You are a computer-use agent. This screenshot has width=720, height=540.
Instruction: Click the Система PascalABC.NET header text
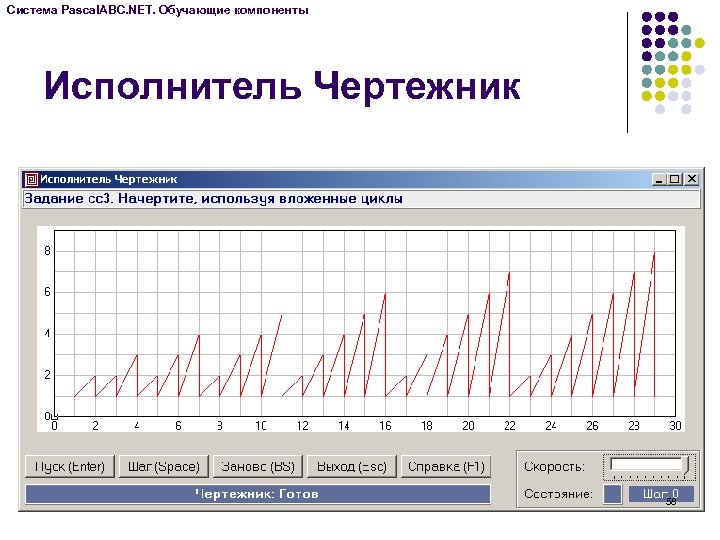[158, 10]
